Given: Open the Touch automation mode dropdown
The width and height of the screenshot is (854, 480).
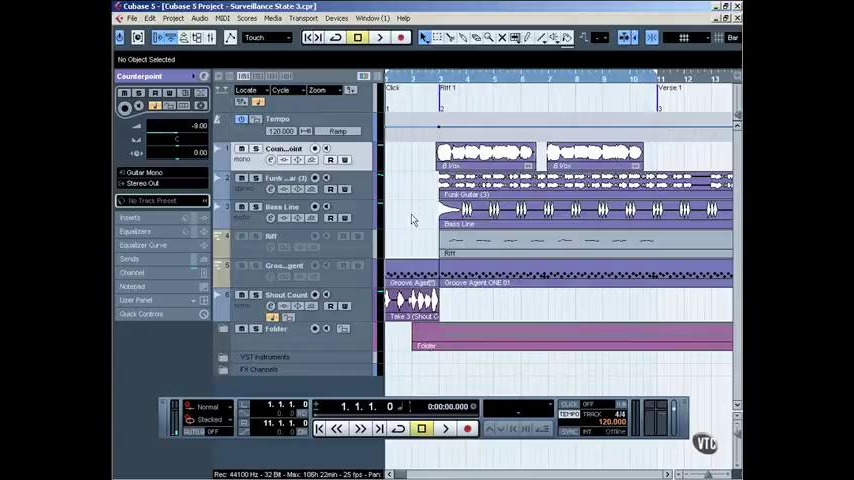Looking at the screenshot, I should click(267, 38).
